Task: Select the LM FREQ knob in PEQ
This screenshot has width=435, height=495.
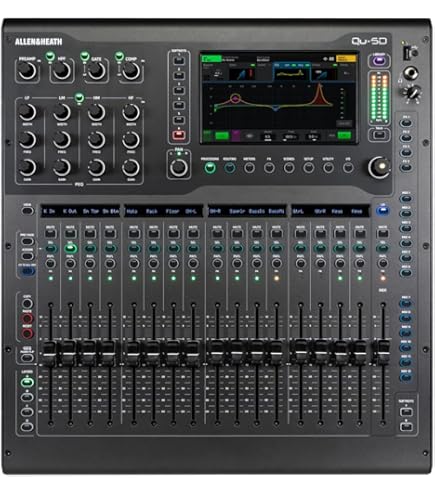Action: click(x=62, y=140)
